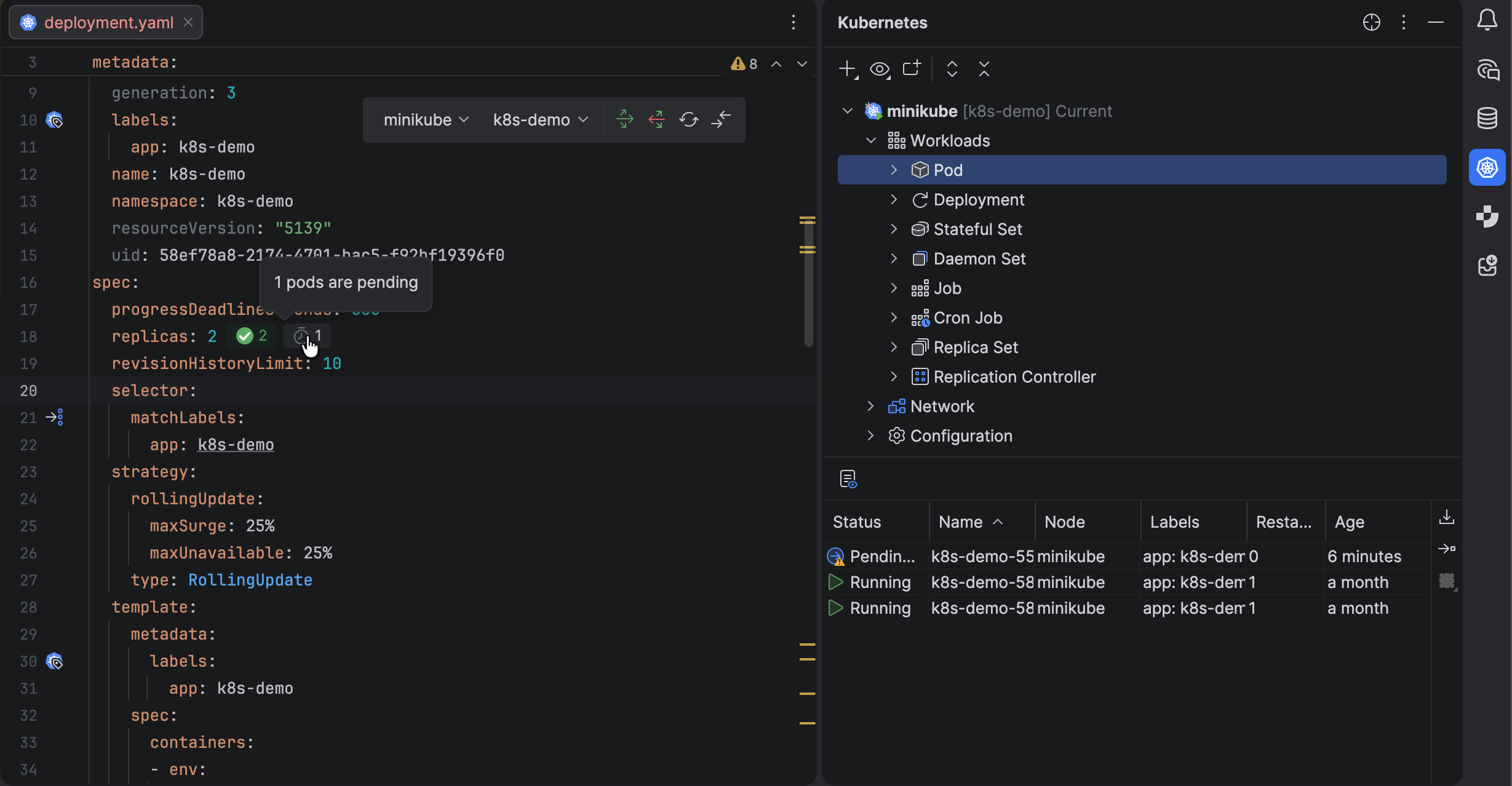This screenshot has width=1512, height=786.
Task: Select Network in the Kubernetes tree
Action: (x=942, y=407)
